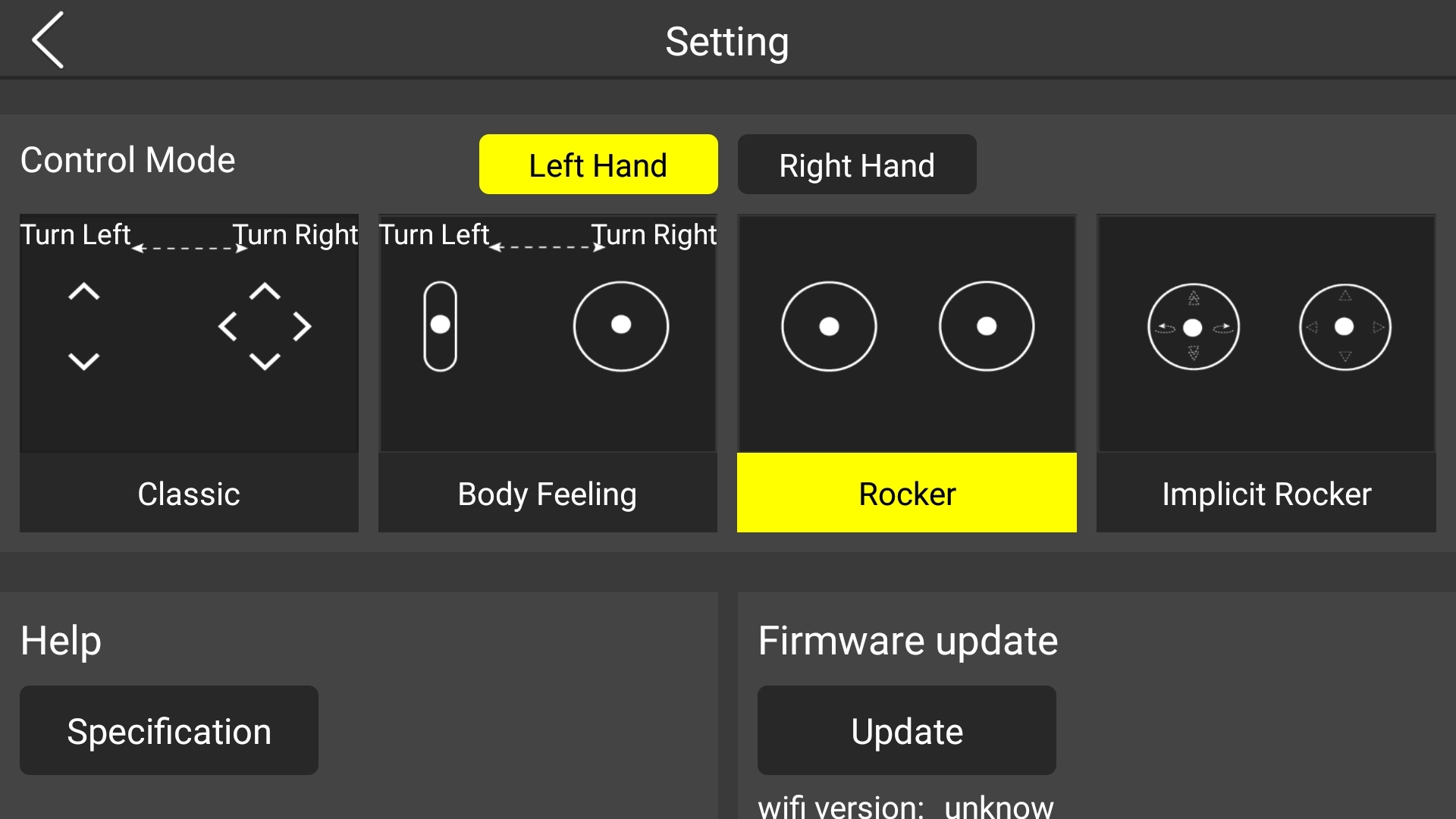This screenshot has height=819, width=1456.
Task: Toggle Right Hand control mode
Action: click(x=856, y=164)
